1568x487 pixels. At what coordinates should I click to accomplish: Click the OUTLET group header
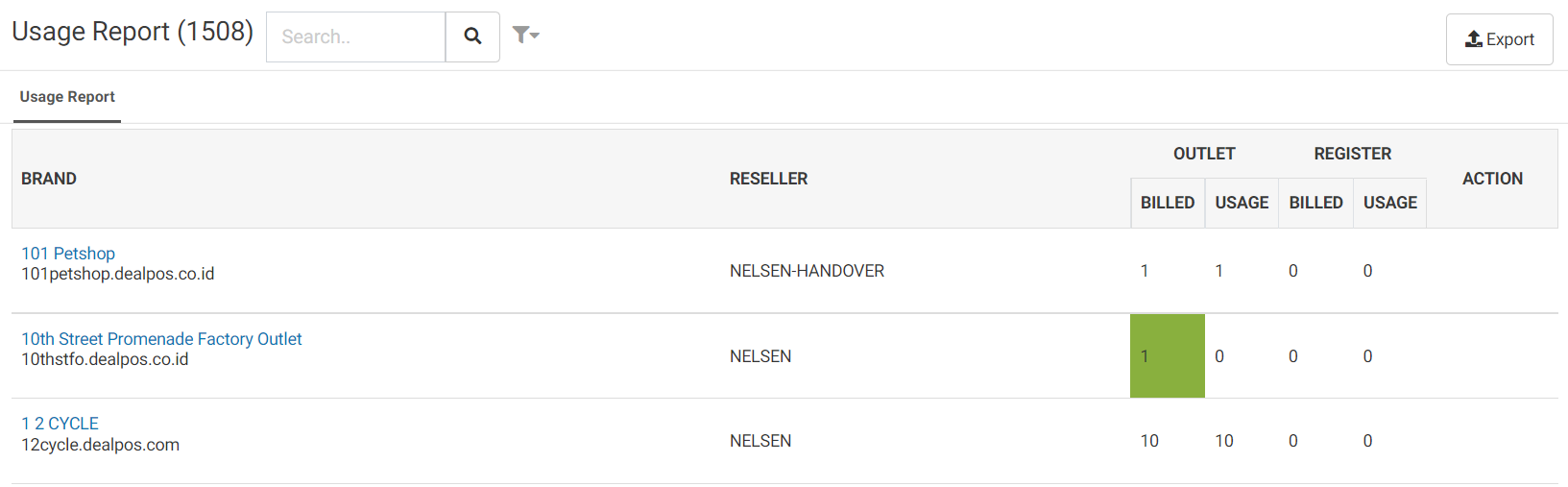1204,154
